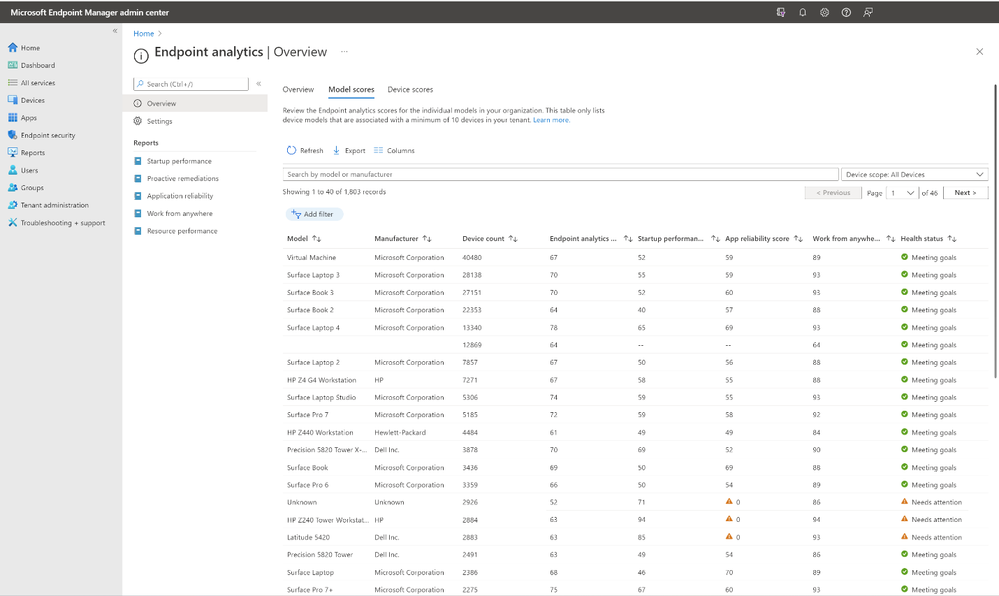999x596 pixels.
Task: Open the page number dropdown
Action: (x=902, y=193)
